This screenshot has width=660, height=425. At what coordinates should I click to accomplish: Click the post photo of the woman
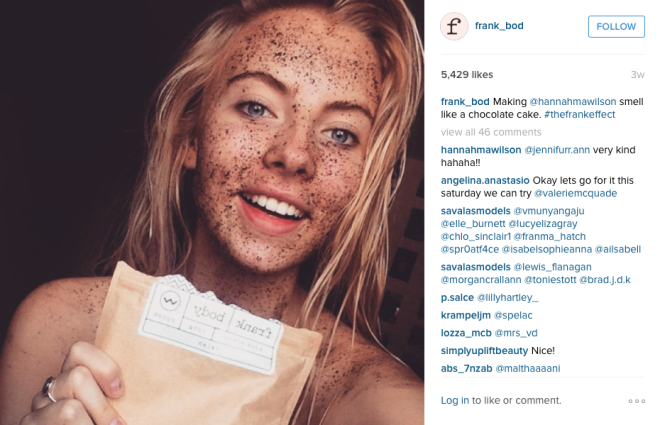212,212
